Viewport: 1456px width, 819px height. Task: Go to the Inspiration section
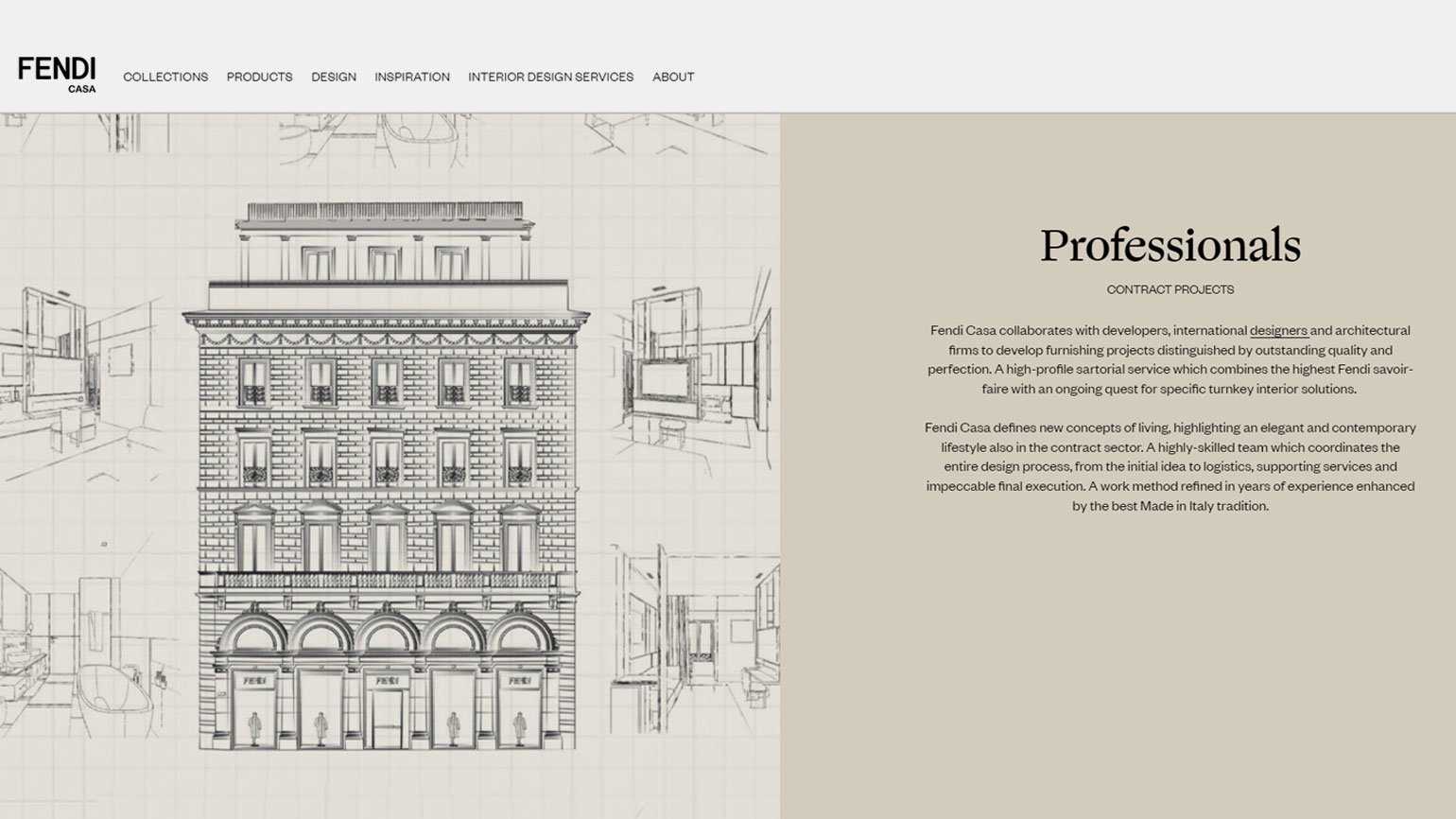[x=412, y=77]
